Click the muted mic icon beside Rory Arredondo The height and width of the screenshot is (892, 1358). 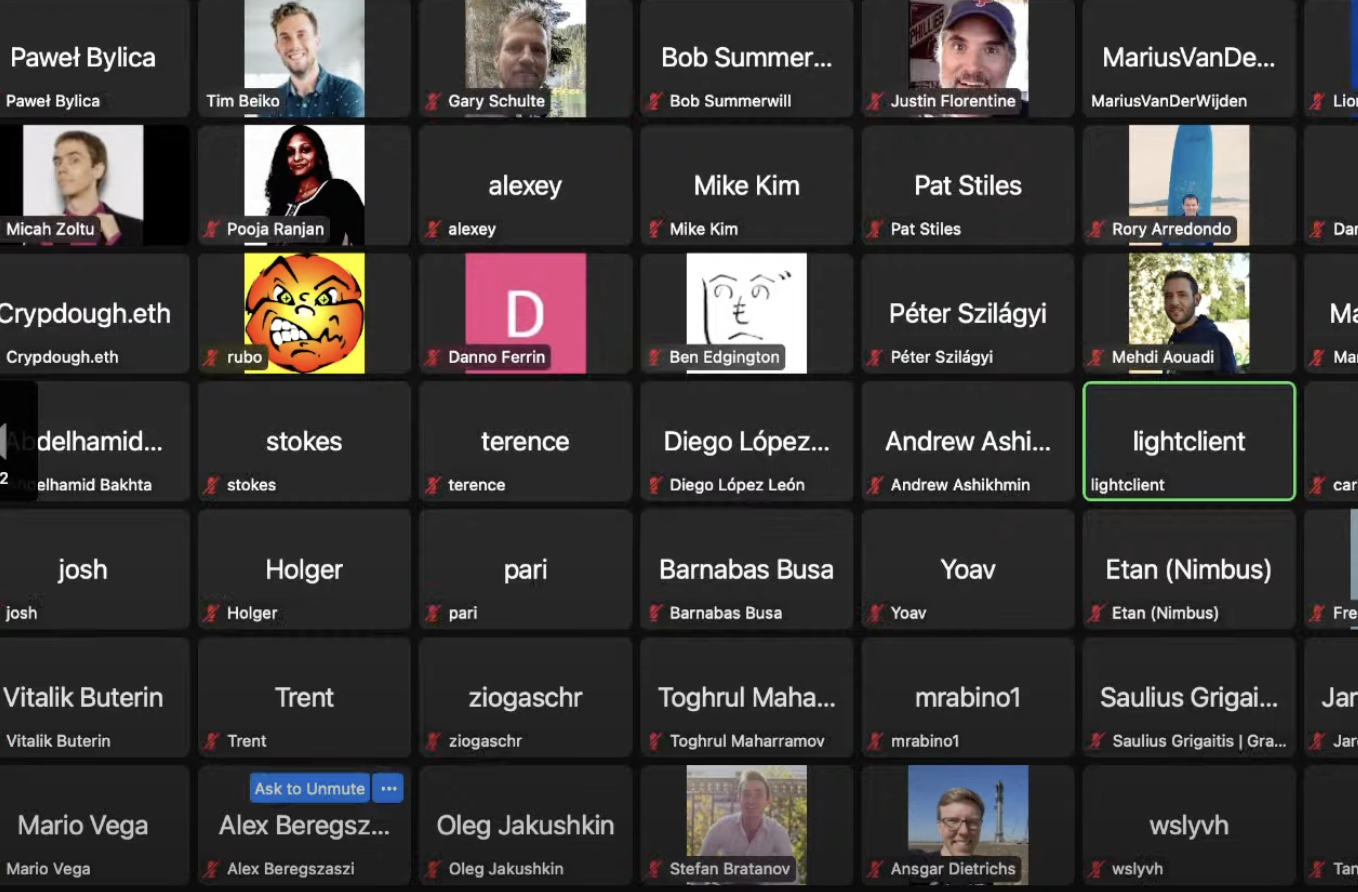coord(1097,229)
